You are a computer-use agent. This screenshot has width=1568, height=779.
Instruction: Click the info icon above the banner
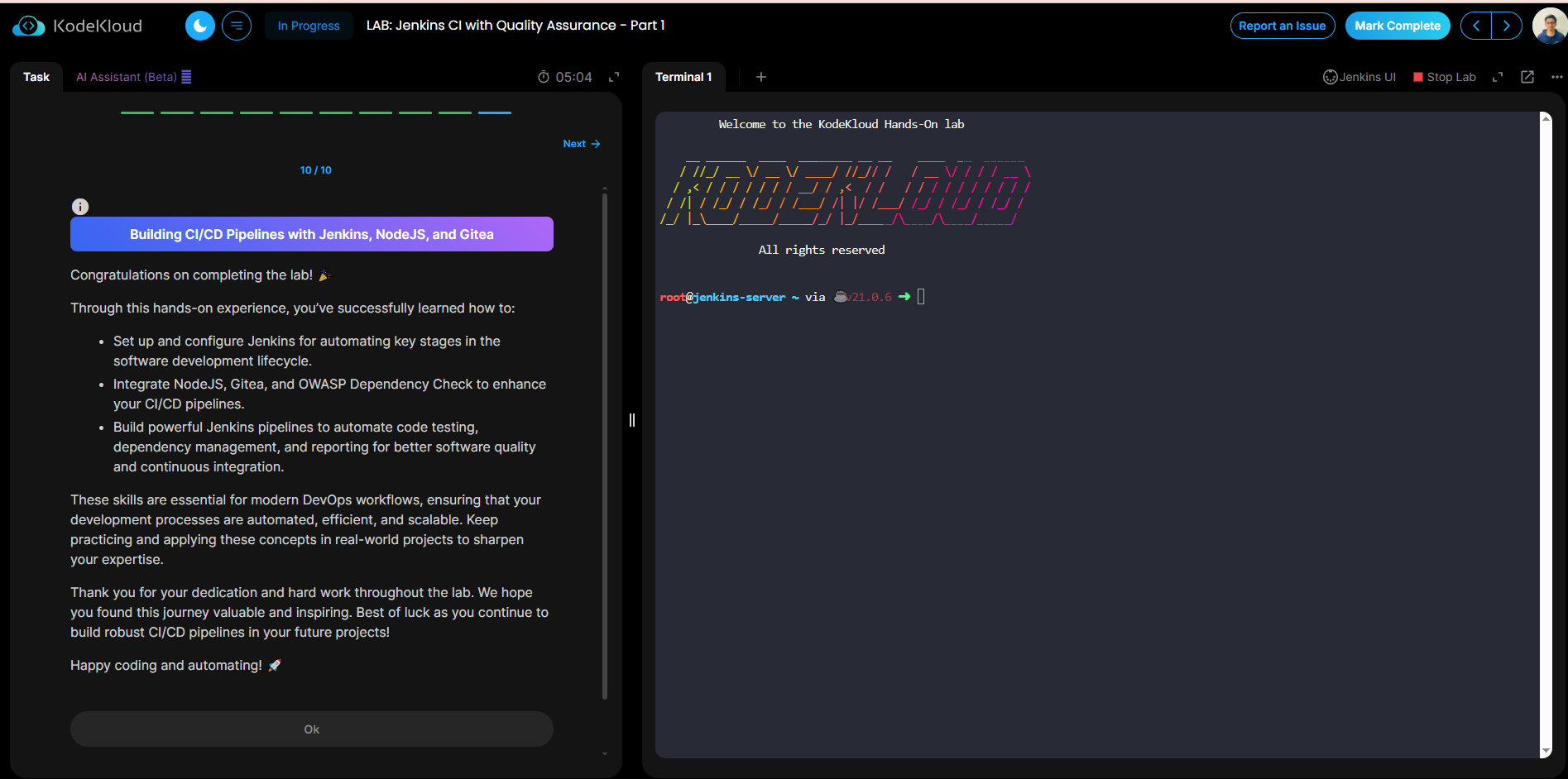tap(80, 207)
